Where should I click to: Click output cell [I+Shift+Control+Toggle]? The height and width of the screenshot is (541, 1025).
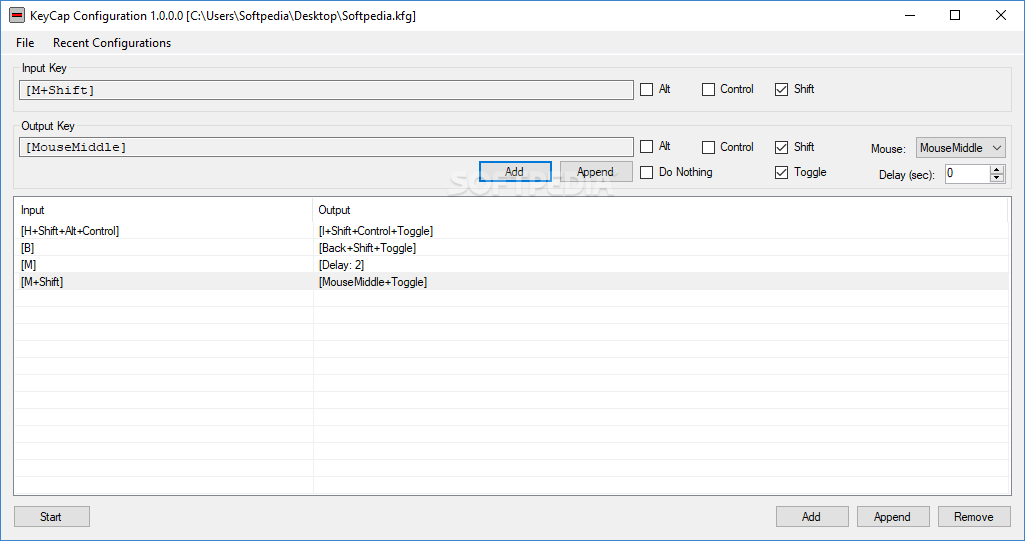pos(376,231)
